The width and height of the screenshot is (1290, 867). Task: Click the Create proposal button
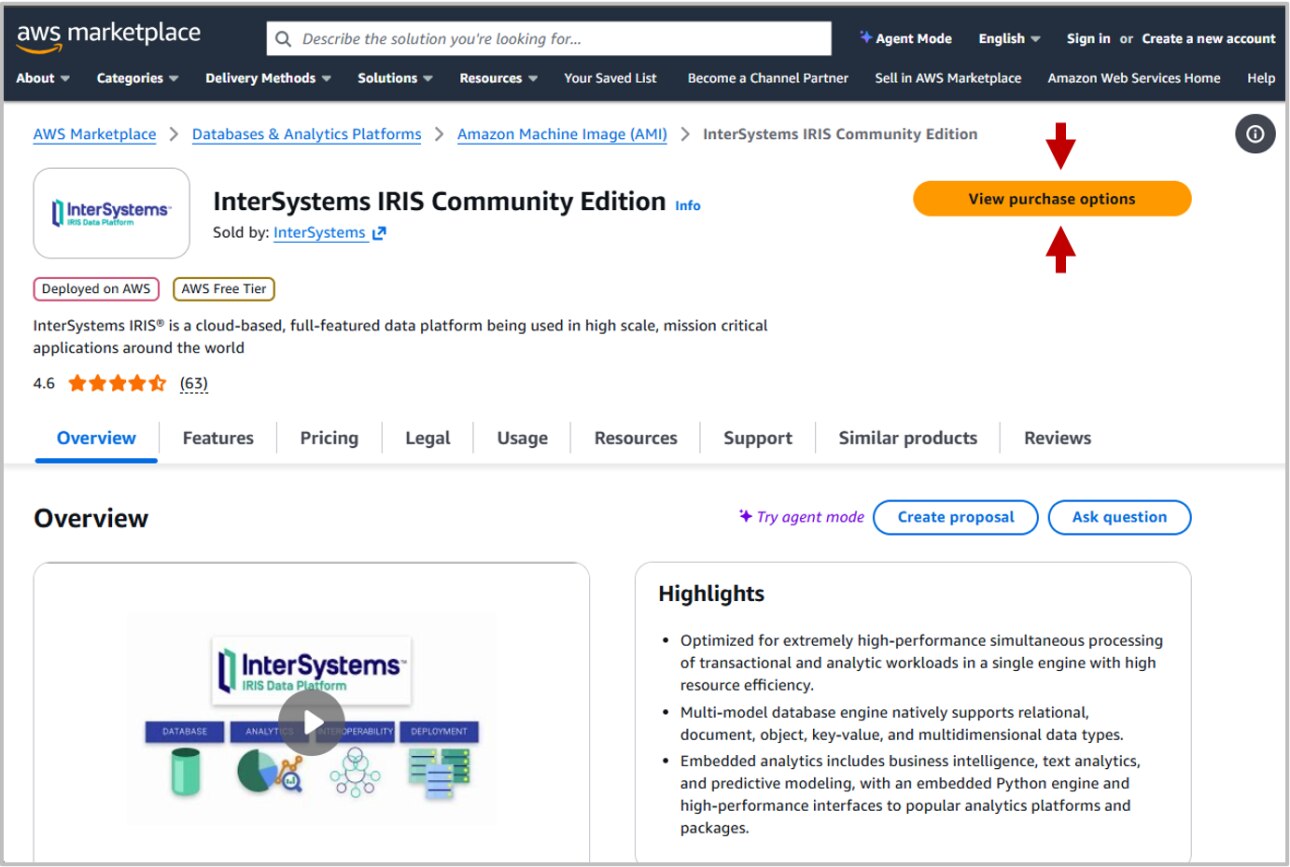coord(955,516)
